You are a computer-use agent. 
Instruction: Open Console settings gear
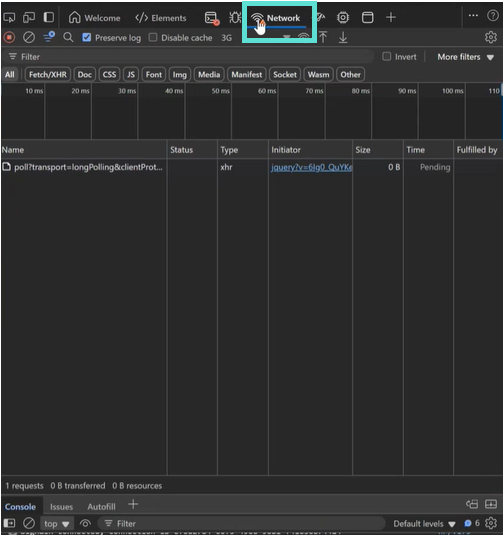(491, 523)
